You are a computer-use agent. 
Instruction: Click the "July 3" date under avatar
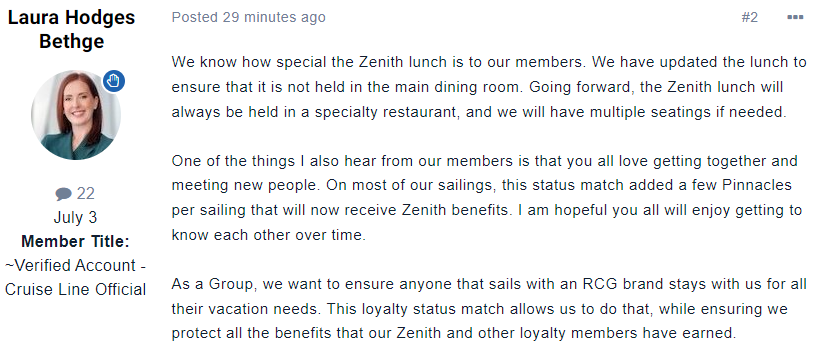pyautogui.click(x=75, y=217)
